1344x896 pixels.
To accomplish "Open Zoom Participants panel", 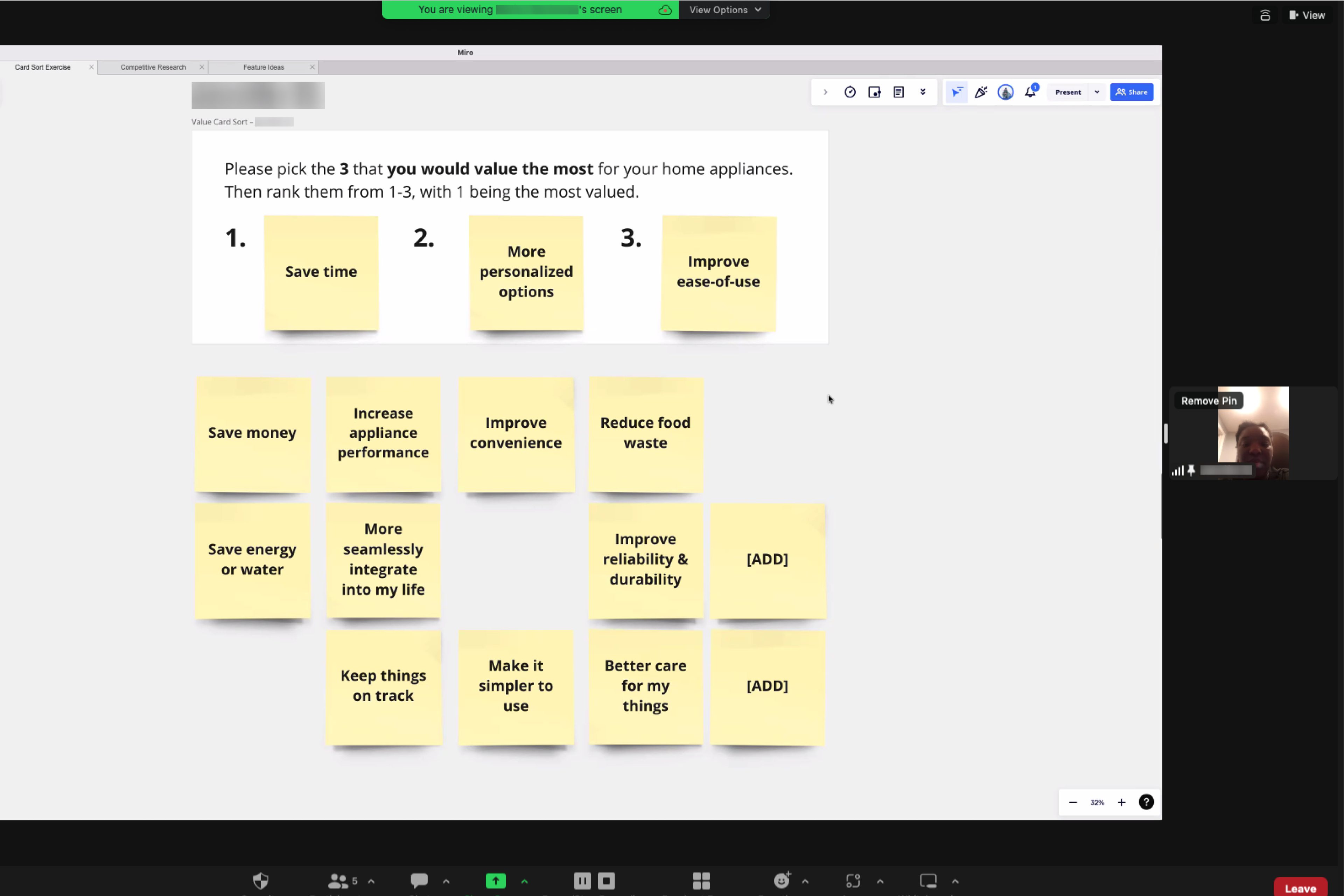I will click(x=338, y=881).
